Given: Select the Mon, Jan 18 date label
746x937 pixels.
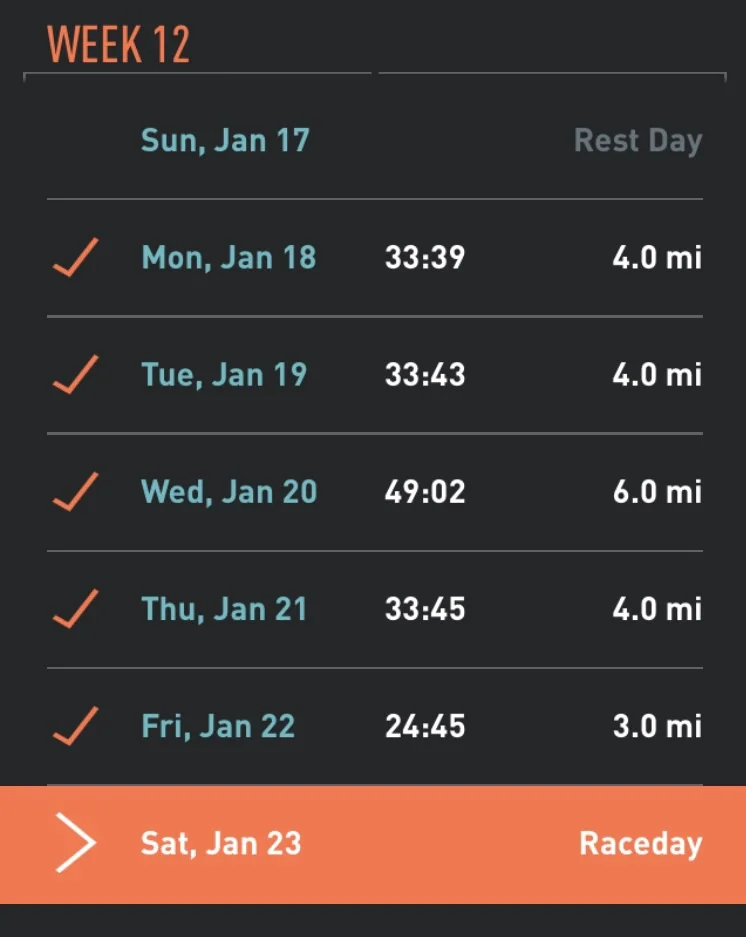Looking at the screenshot, I should 228,258.
